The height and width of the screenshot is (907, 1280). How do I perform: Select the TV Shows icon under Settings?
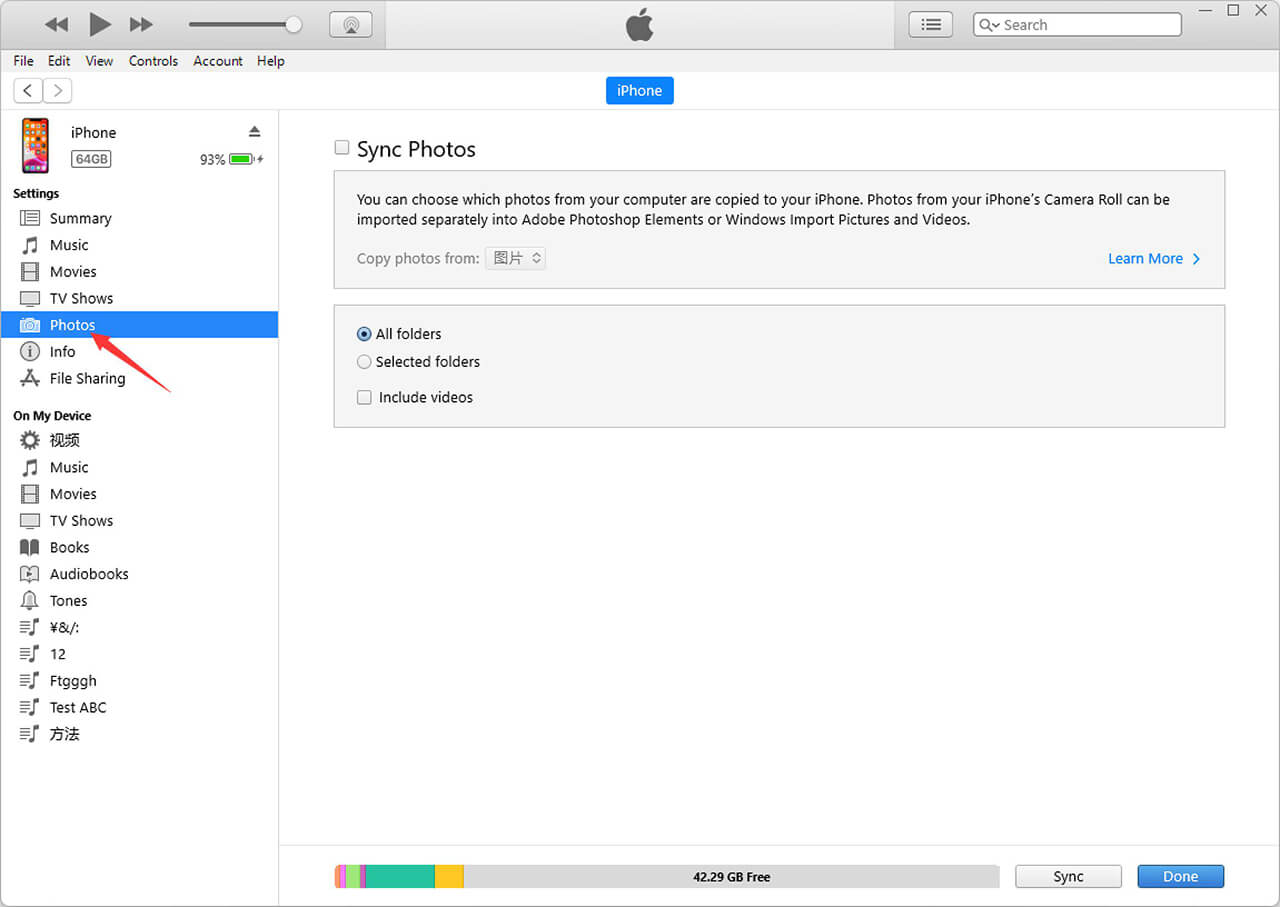click(x=30, y=298)
